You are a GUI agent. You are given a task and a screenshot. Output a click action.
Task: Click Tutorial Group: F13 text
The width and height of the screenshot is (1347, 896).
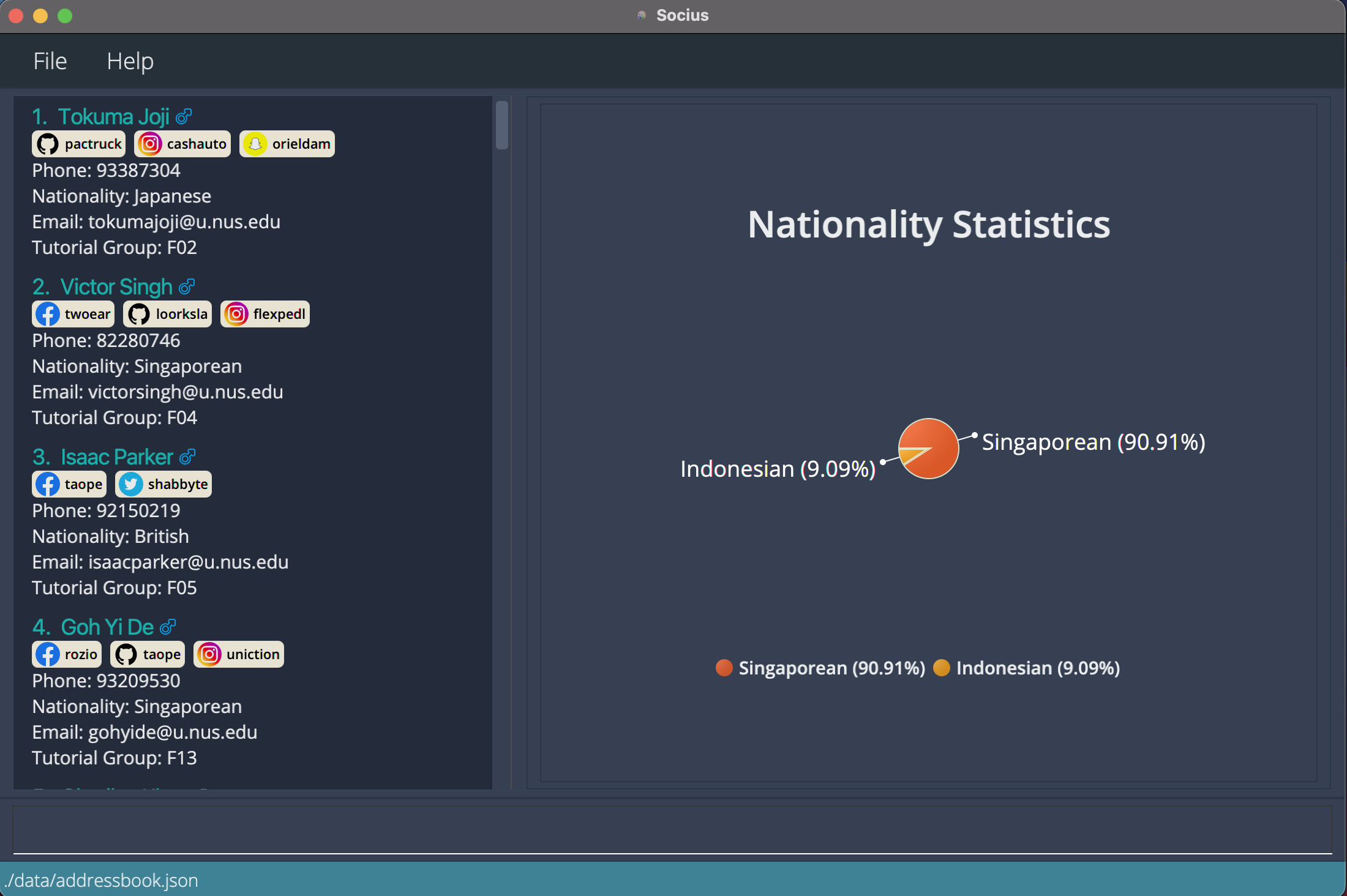pyautogui.click(x=114, y=758)
